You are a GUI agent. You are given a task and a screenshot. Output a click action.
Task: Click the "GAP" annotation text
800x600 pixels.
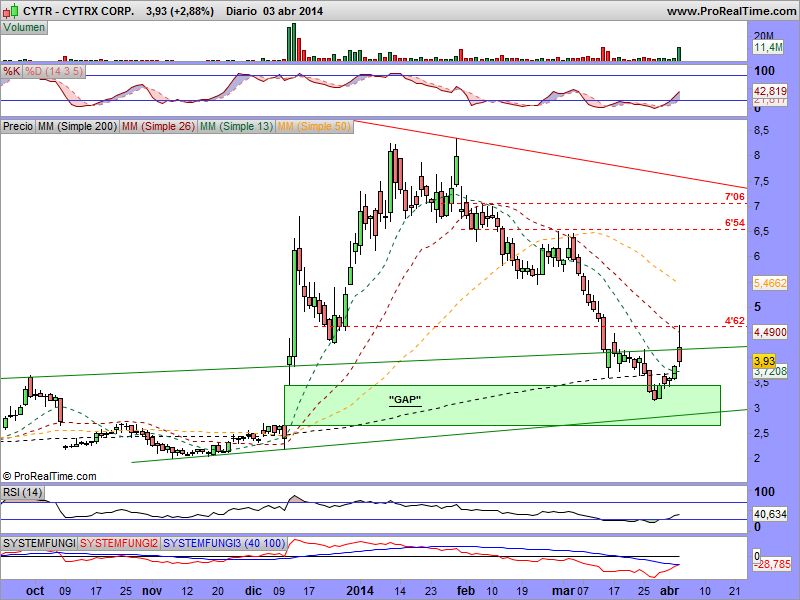click(x=405, y=399)
